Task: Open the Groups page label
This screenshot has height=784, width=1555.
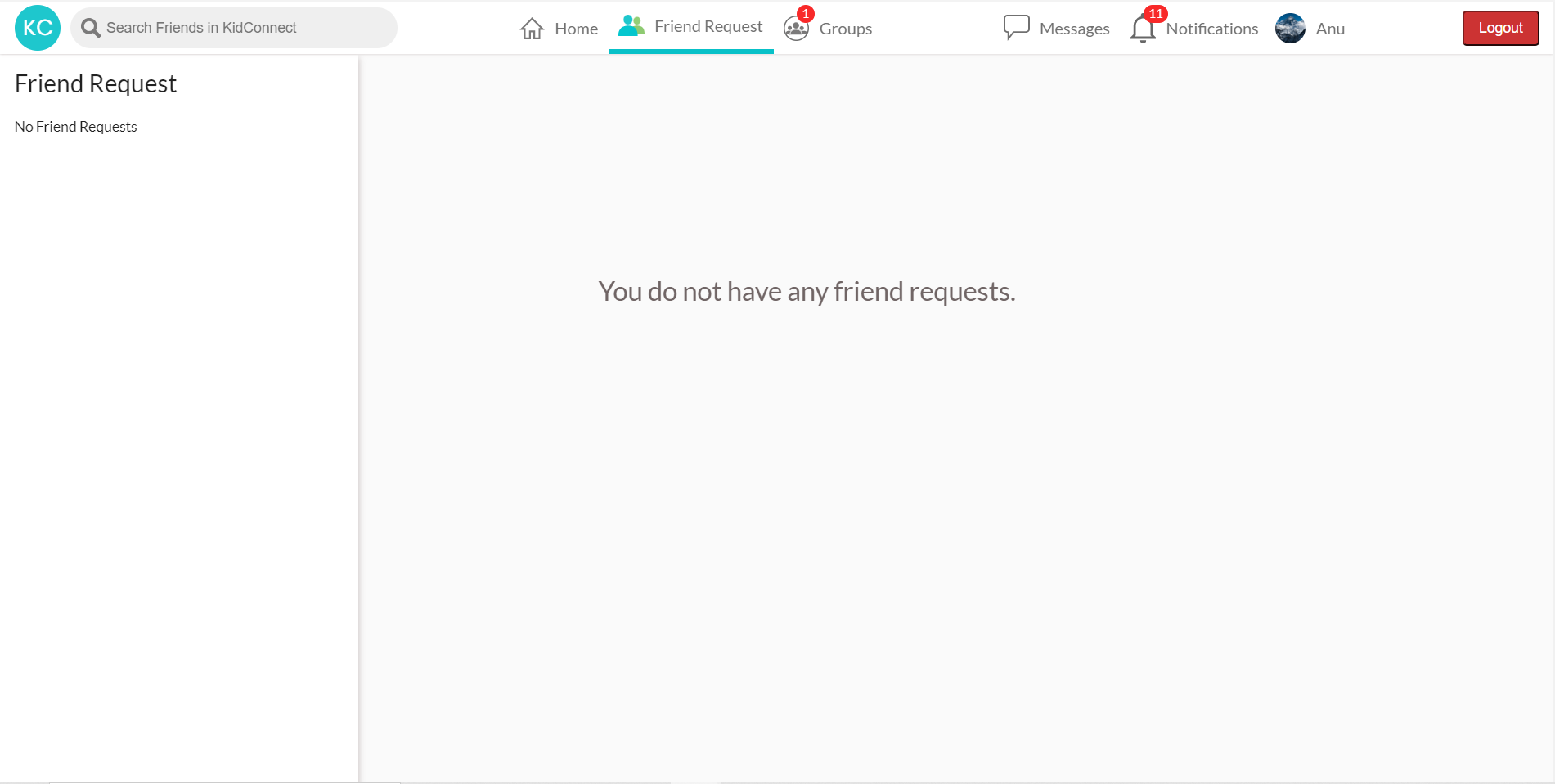Action: pyautogui.click(x=845, y=29)
